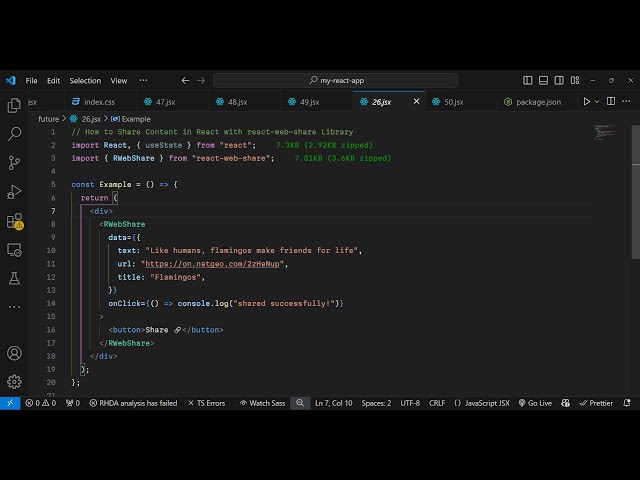Click the my-react-app command search box

point(341,80)
